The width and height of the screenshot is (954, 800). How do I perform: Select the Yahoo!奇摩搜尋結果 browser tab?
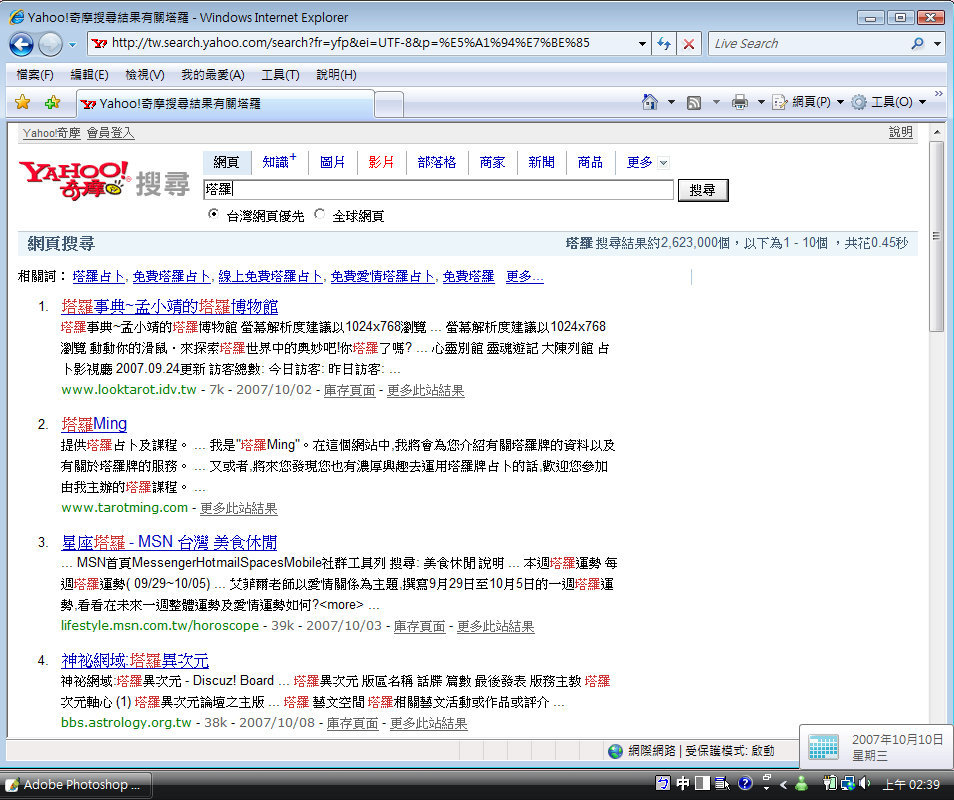tap(225, 104)
